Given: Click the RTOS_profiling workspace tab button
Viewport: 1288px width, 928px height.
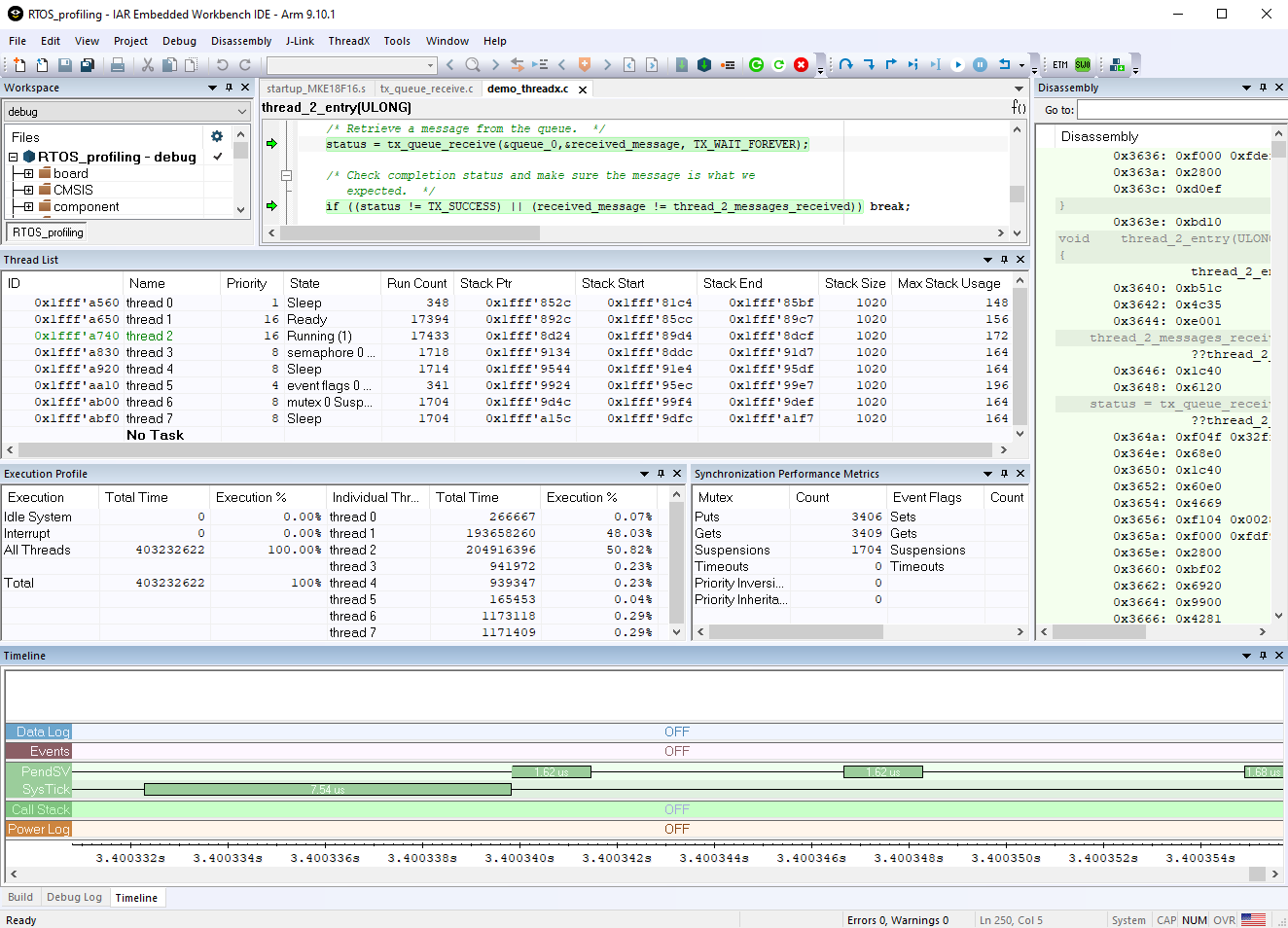Looking at the screenshot, I should (48, 232).
